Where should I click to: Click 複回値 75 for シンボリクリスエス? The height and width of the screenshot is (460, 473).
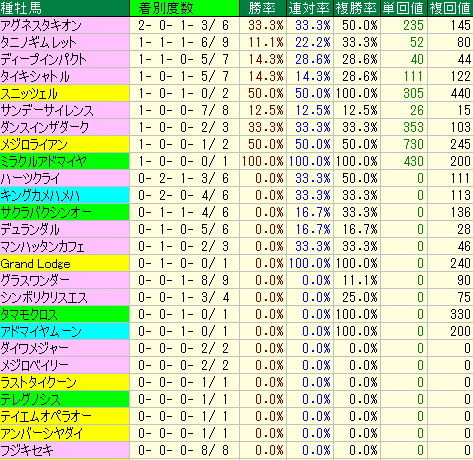[x=464, y=297]
